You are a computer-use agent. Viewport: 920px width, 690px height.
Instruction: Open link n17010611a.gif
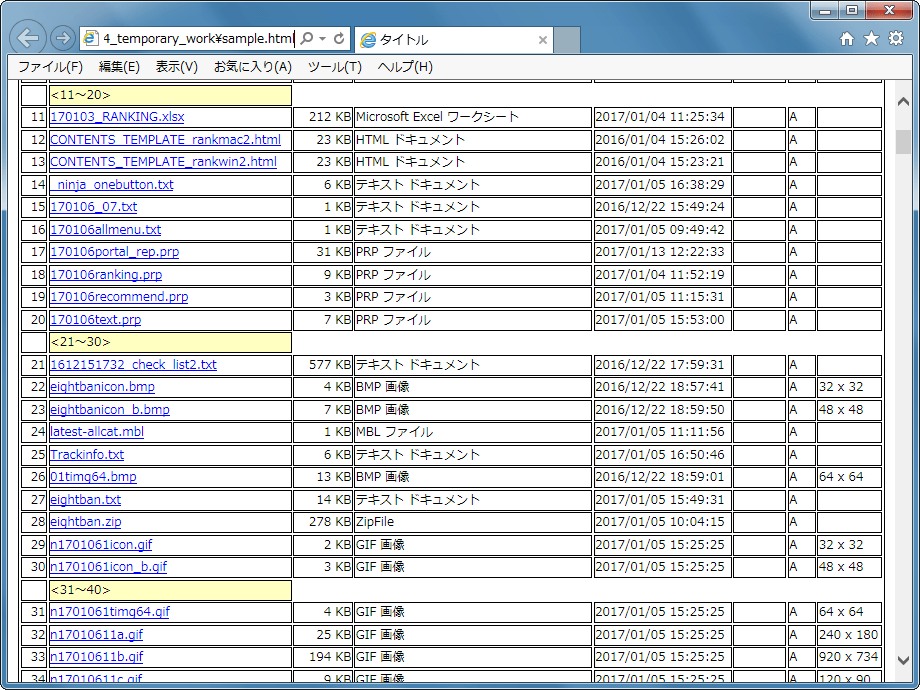click(97, 634)
